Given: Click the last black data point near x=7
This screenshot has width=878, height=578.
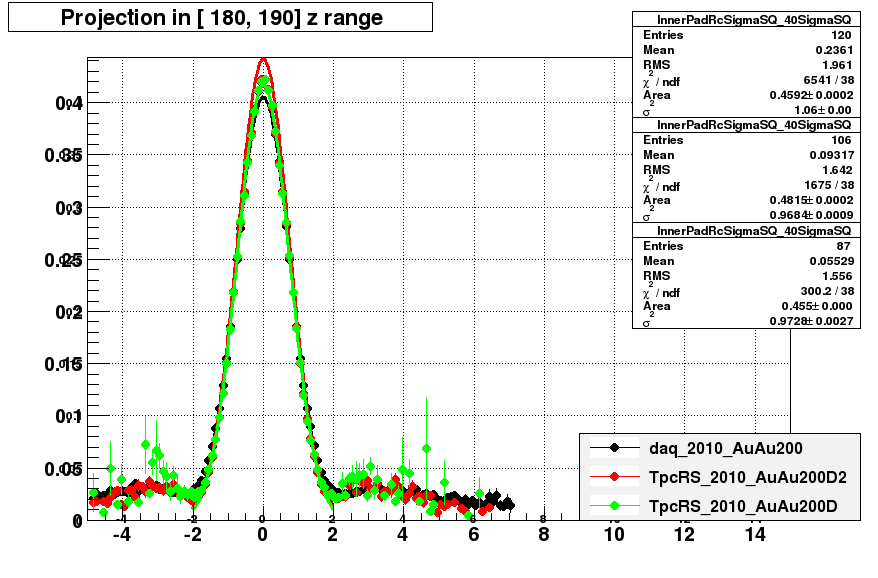Looking at the screenshot, I should click(x=508, y=505).
